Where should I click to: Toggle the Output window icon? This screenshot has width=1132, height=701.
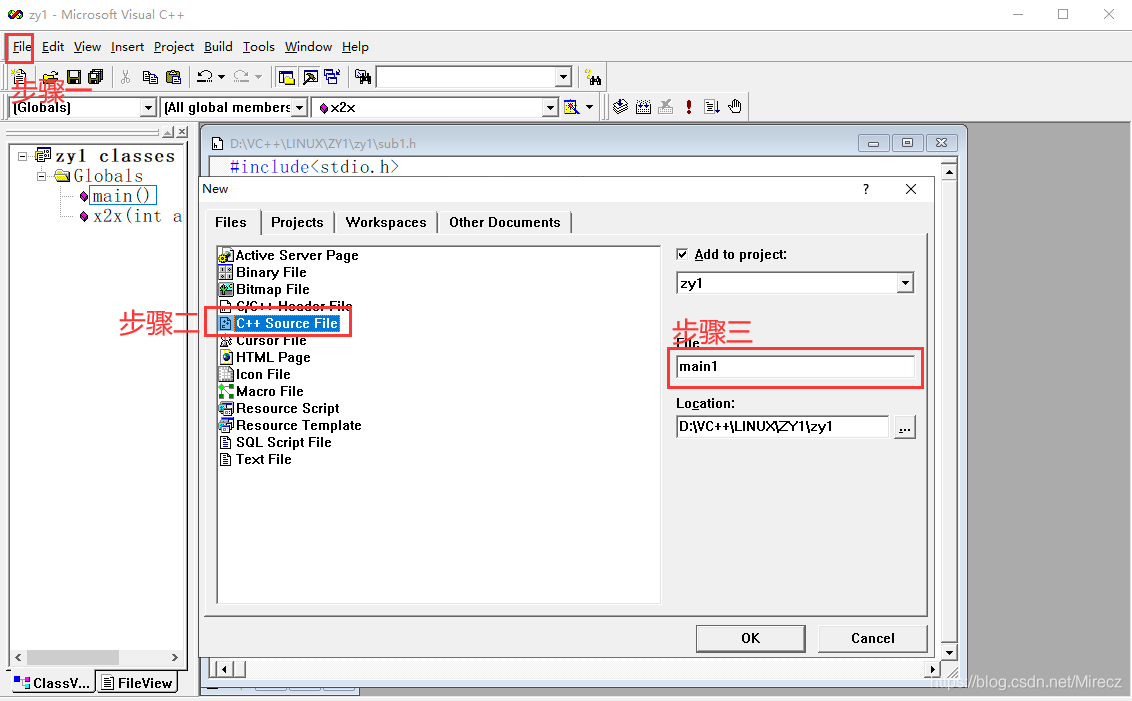pos(310,77)
